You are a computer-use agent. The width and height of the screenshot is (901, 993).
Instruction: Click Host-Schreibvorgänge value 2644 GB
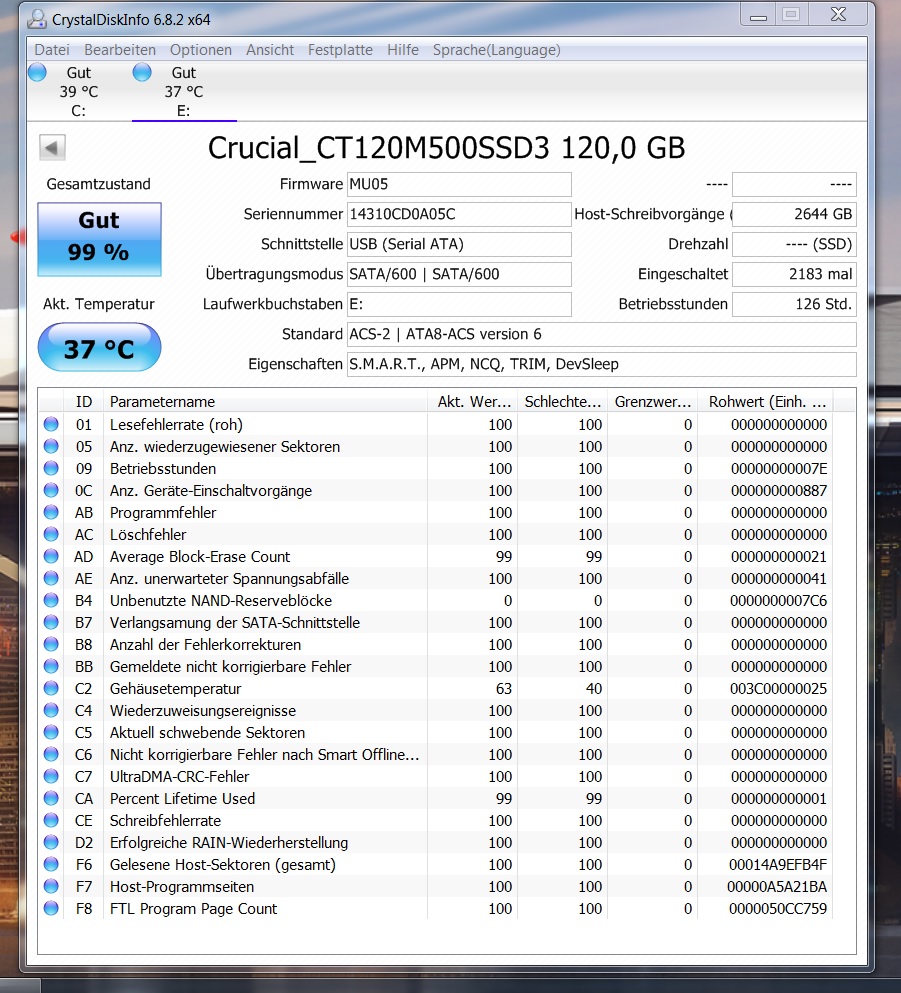click(794, 214)
